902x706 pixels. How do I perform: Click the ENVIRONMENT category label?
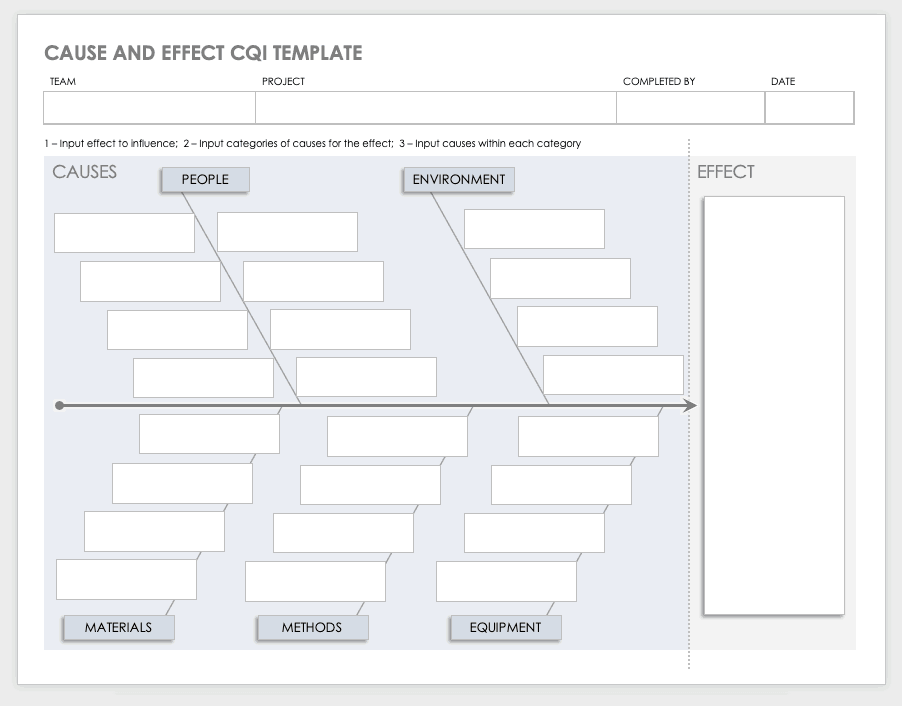(x=457, y=180)
